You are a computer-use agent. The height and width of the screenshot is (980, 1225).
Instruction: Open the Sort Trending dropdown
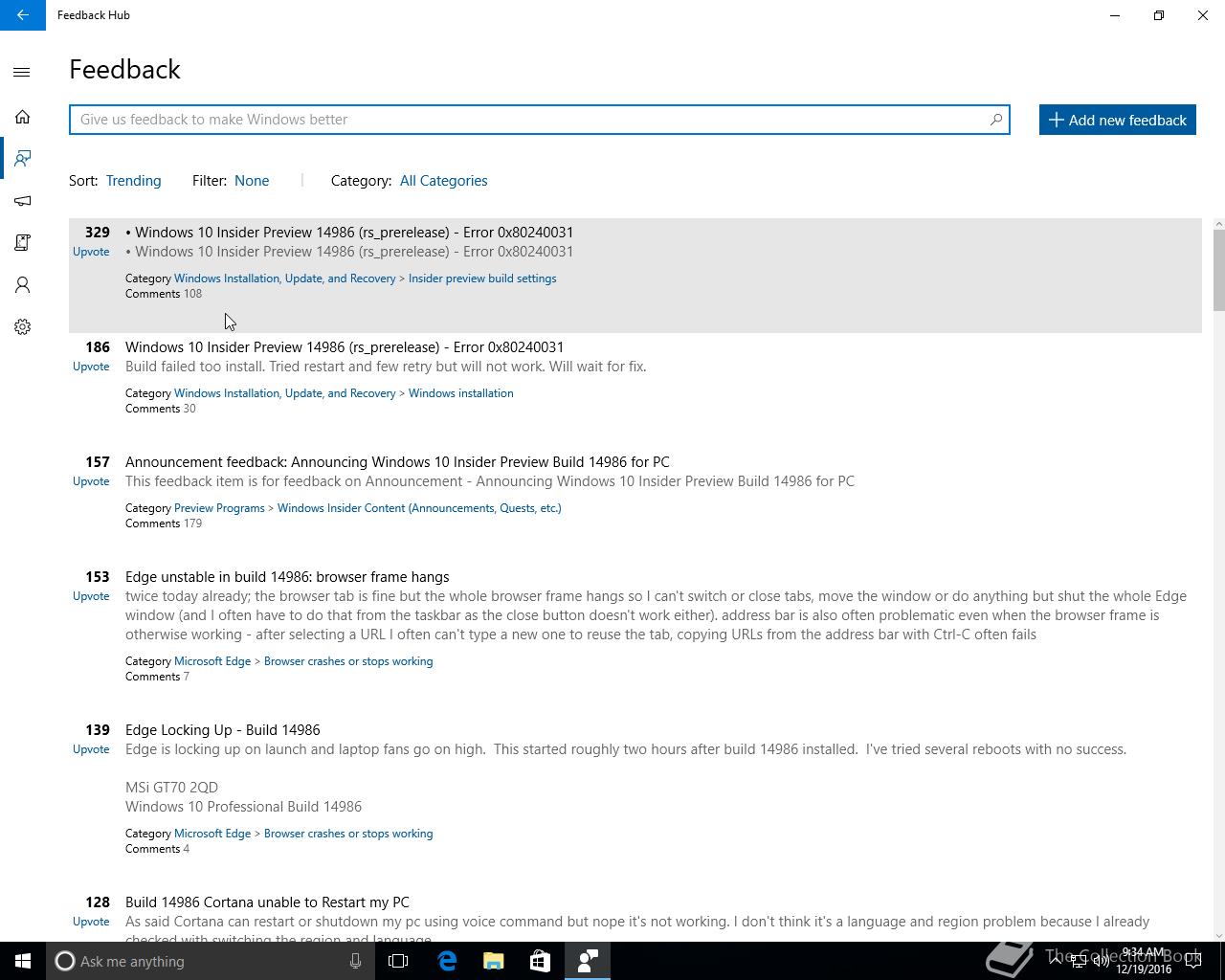click(133, 181)
